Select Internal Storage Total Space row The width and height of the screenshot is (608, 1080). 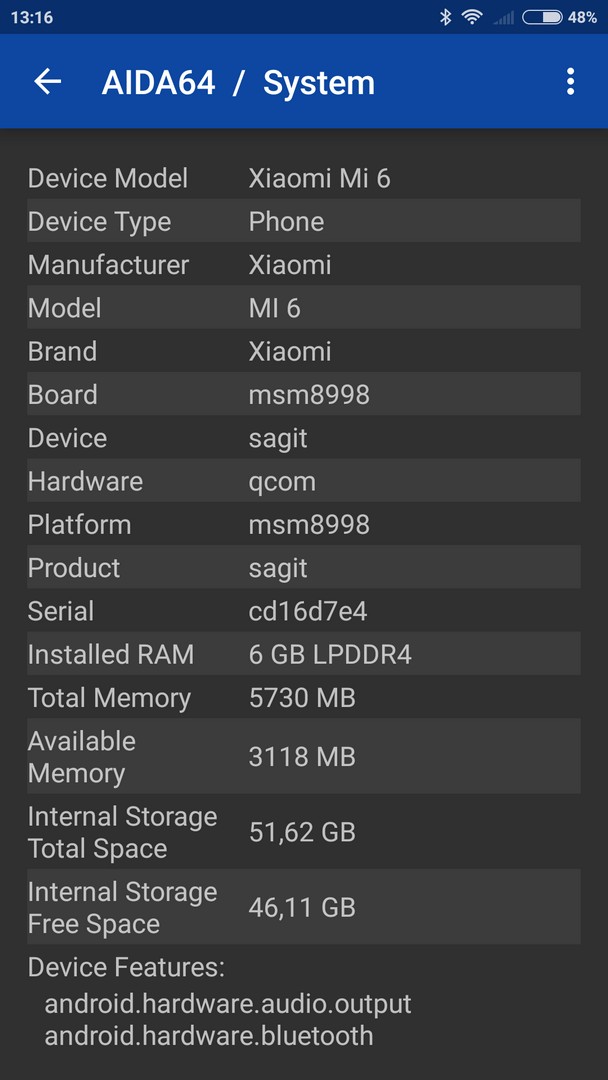click(x=304, y=832)
